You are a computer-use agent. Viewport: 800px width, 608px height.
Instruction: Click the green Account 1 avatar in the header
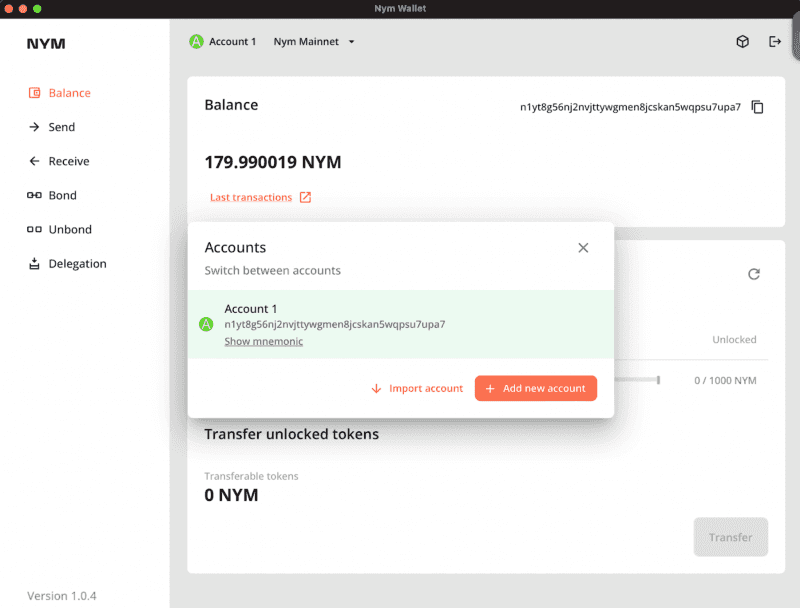pyautogui.click(x=196, y=42)
